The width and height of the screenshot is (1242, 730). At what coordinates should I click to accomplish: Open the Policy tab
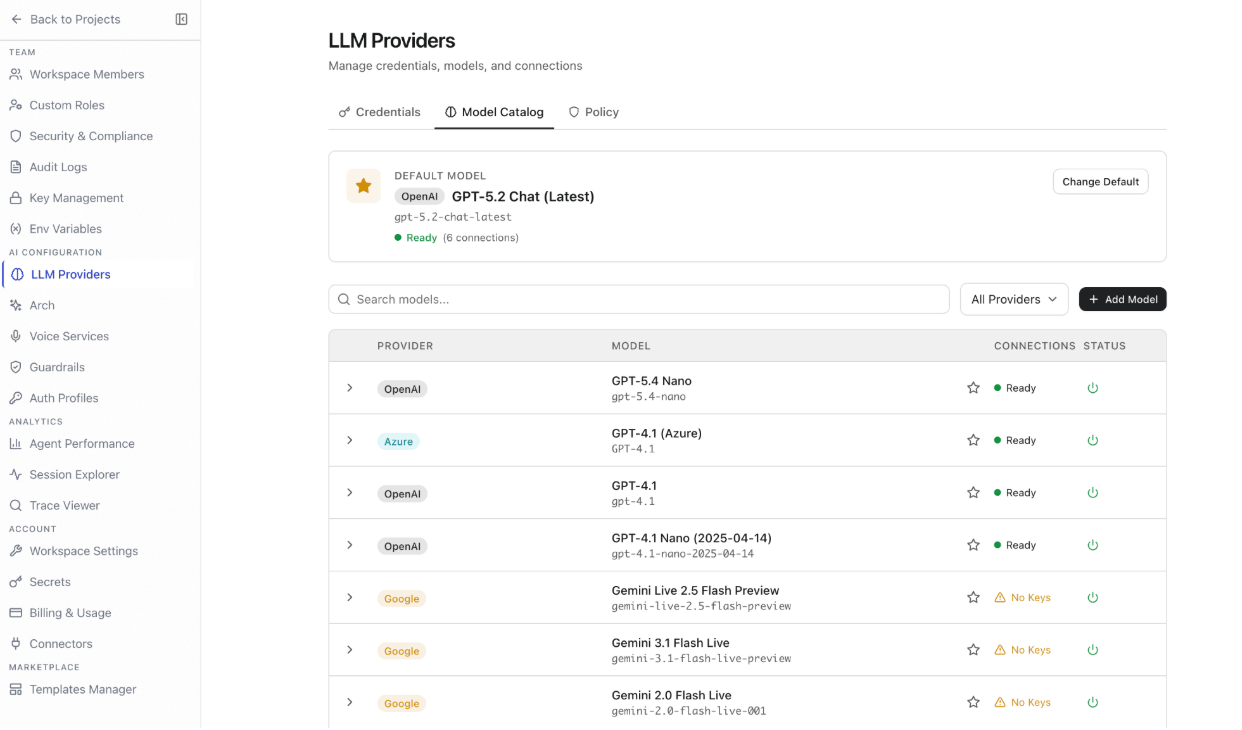coord(594,112)
